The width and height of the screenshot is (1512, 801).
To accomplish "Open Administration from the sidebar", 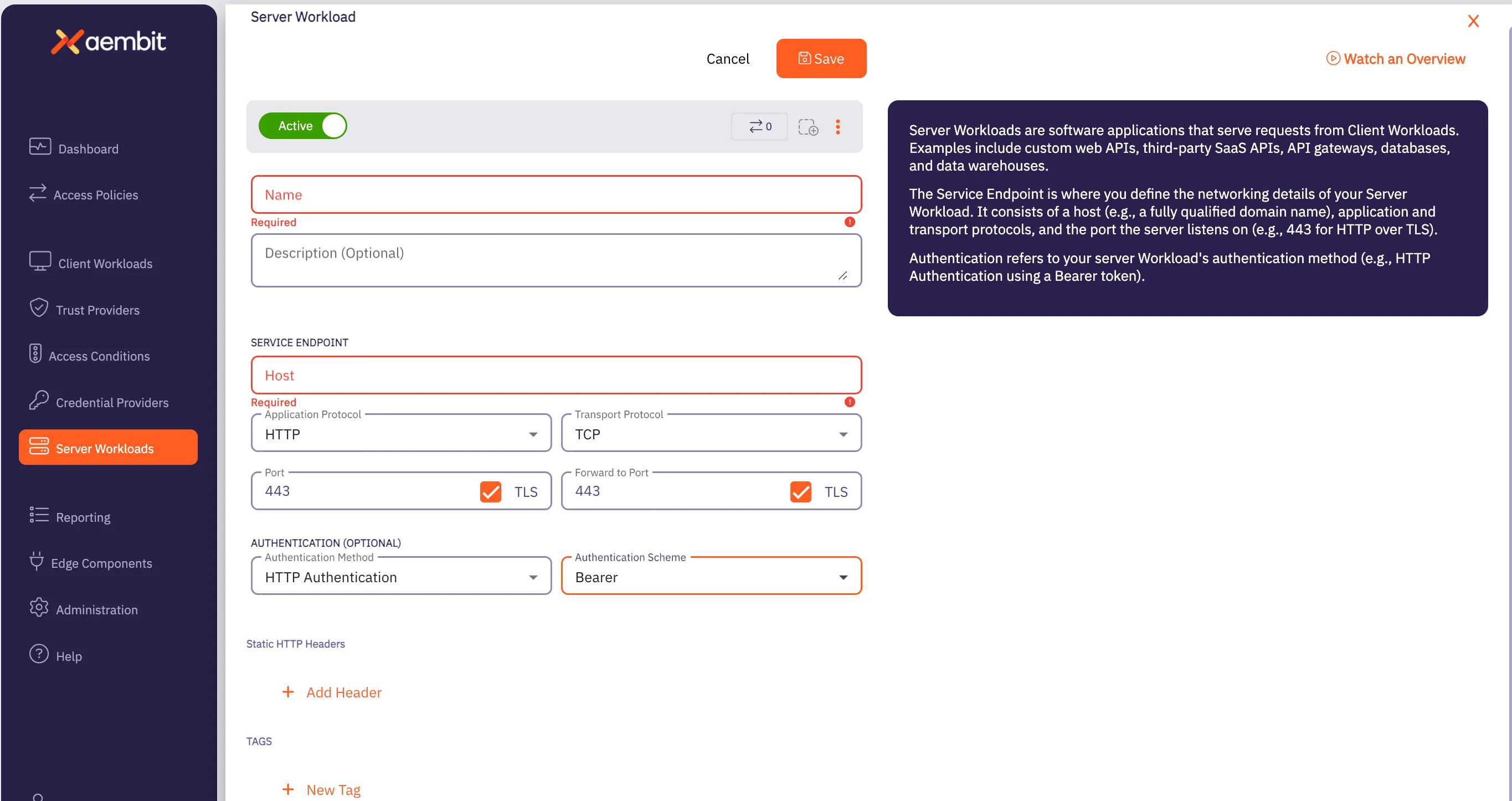I will click(97, 609).
